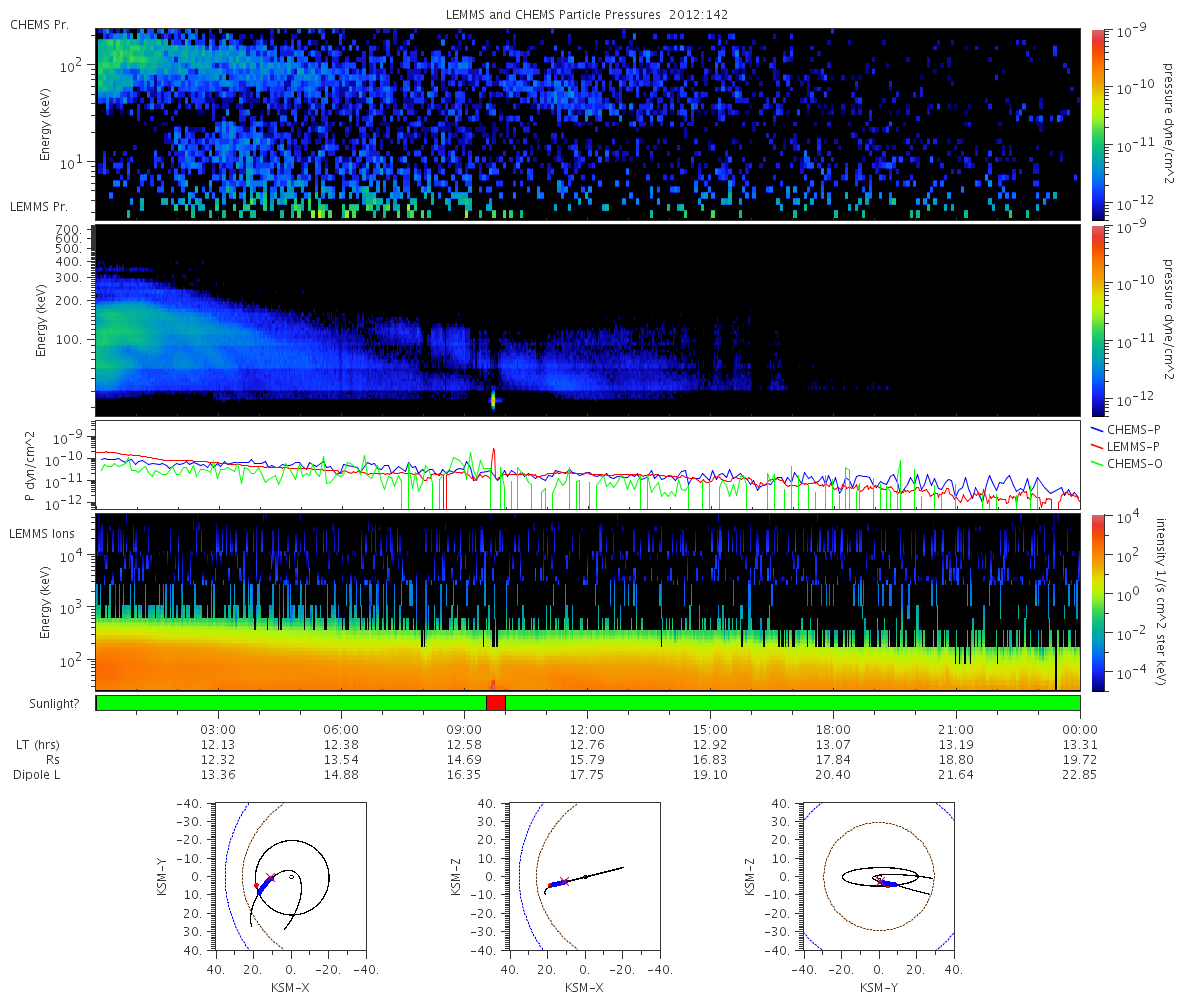Click the 'P dyn/cm^2' axis label
Viewport: 1200px width, 1000px height.
29,465
